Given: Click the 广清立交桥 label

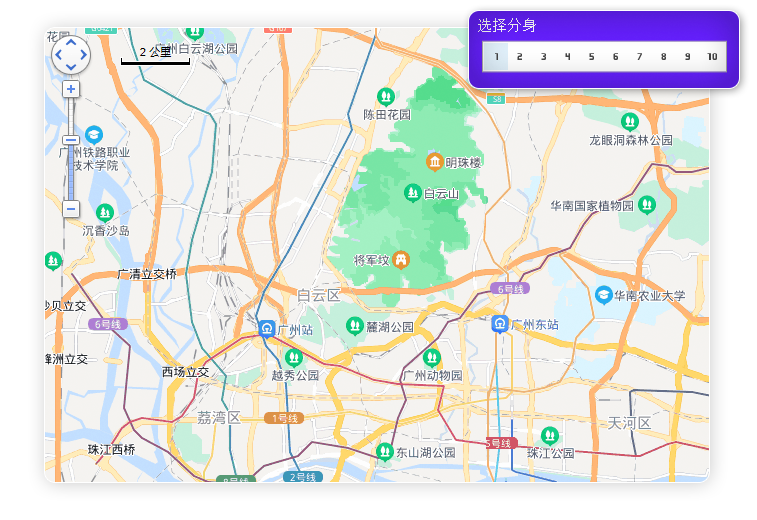Looking at the screenshot, I should point(147,274).
